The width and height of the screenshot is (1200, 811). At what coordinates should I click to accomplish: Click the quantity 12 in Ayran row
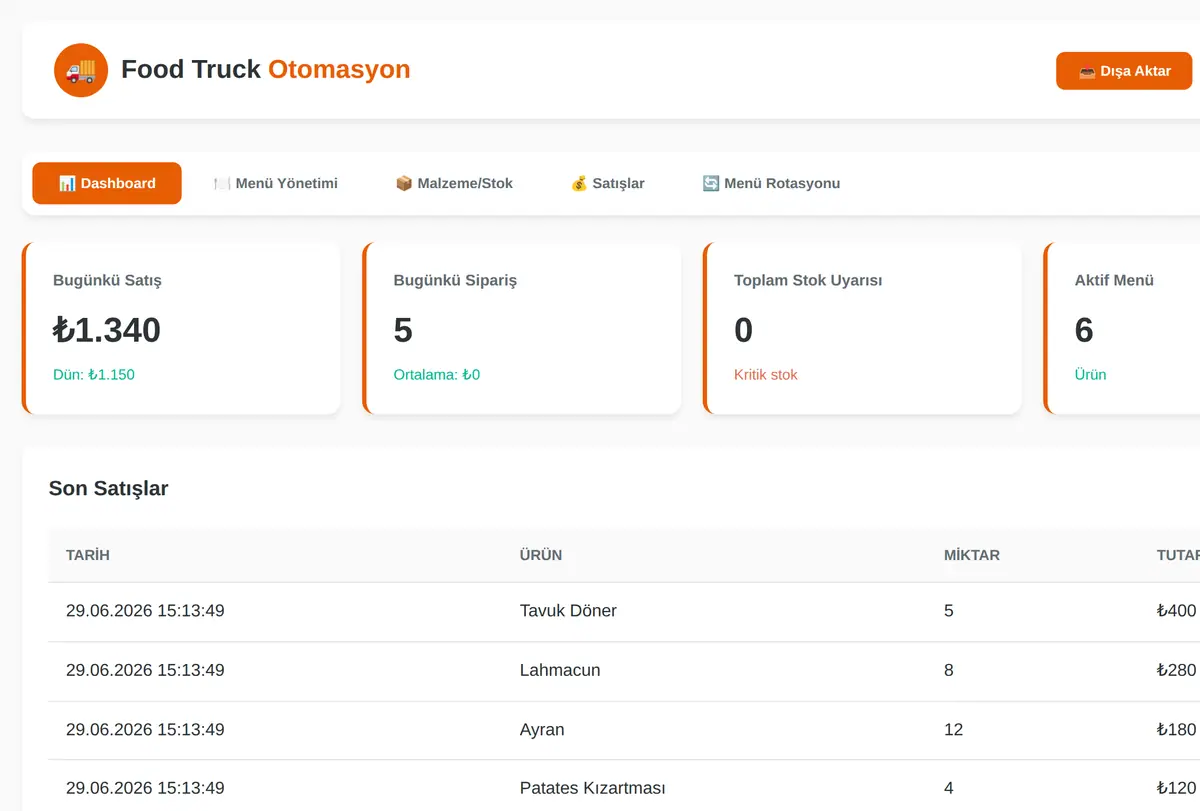(954, 729)
